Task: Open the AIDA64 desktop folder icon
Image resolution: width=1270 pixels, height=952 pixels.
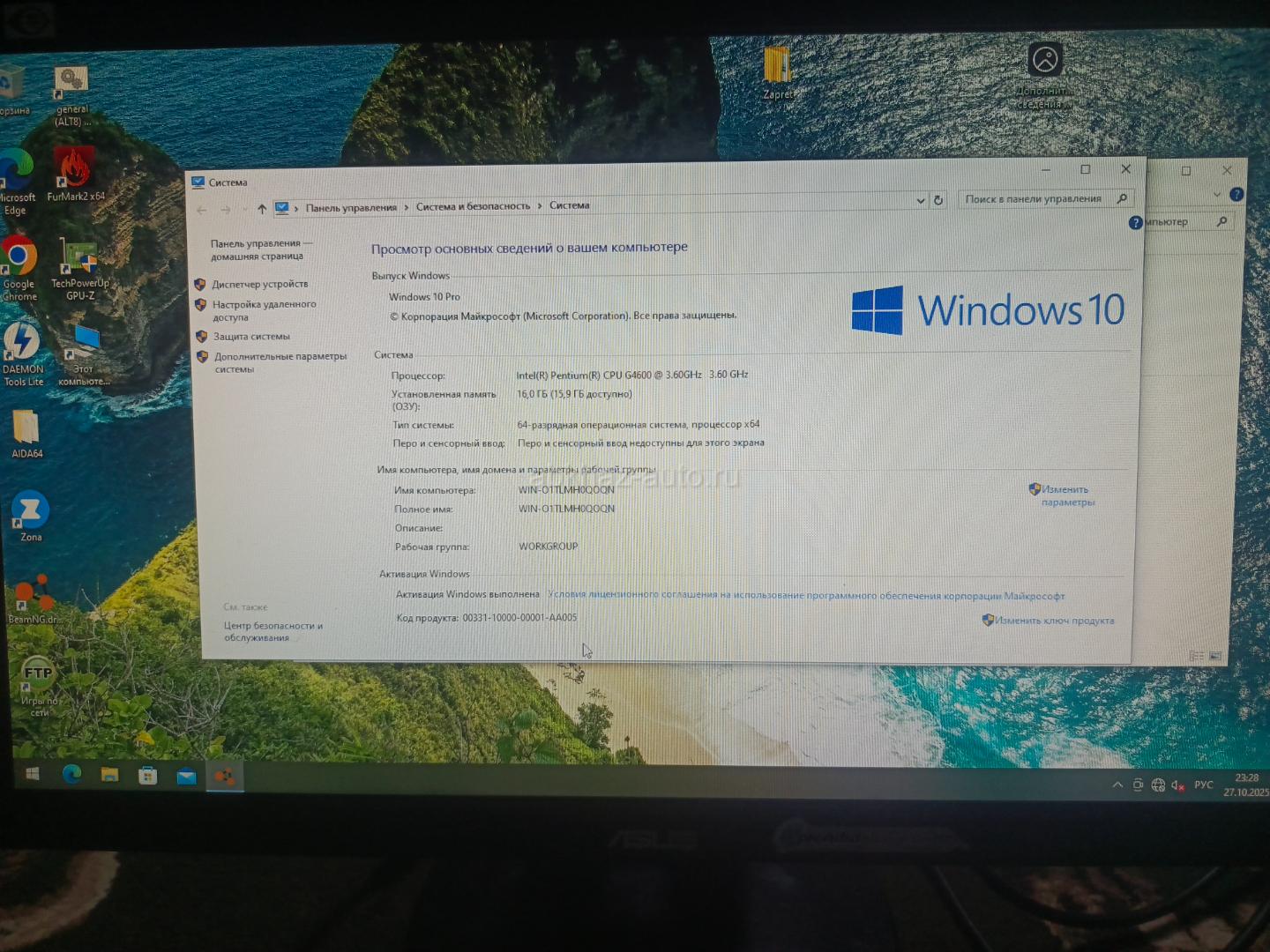Action: 26,432
